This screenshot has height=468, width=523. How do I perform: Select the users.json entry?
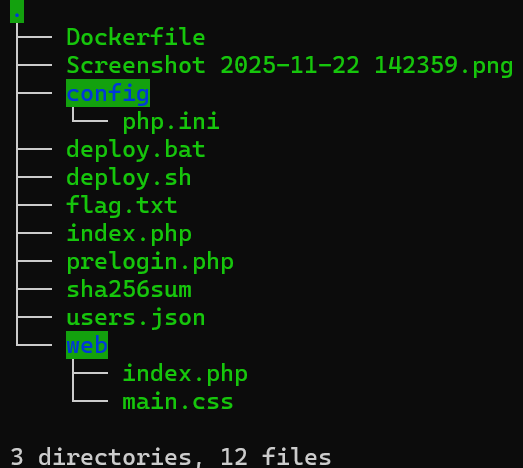tap(136, 318)
